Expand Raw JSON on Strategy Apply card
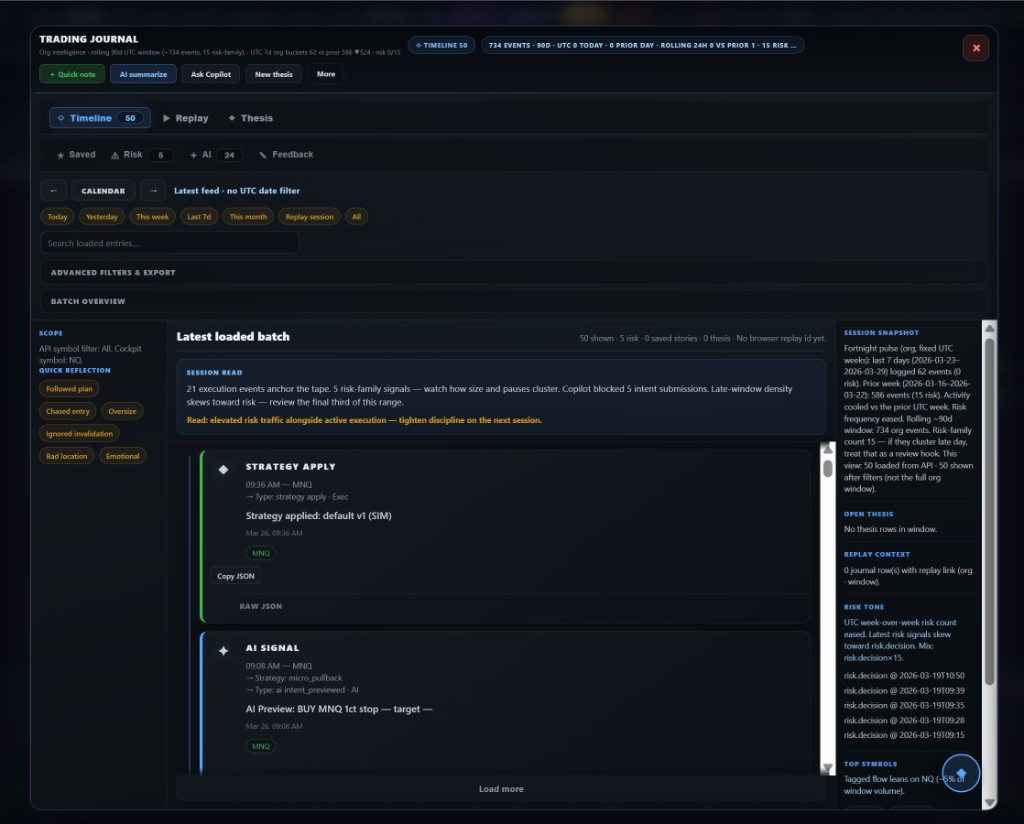This screenshot has height=824, width=1024. coord(261,606)
